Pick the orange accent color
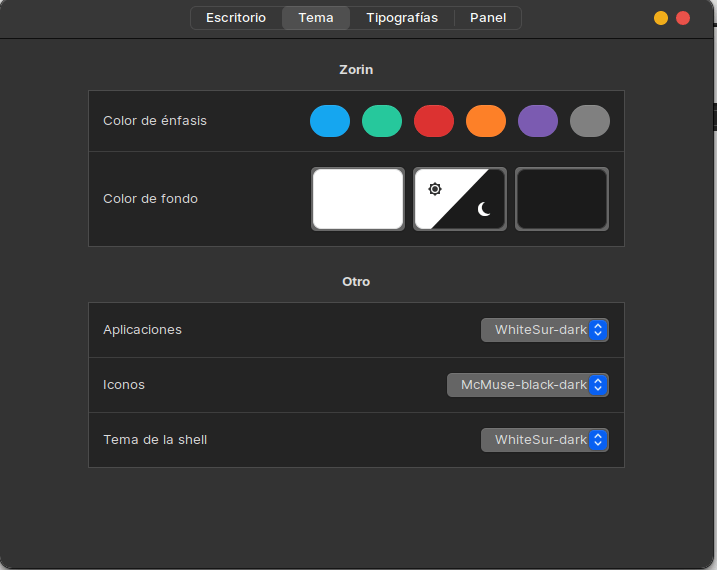 click(x=485, y=121)
